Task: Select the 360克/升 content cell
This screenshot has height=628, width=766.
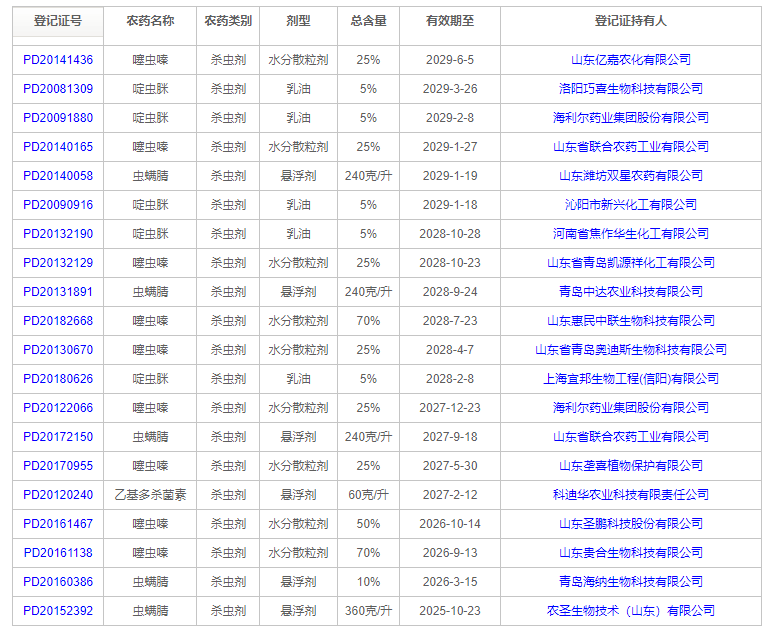Action: click(368, 611)
